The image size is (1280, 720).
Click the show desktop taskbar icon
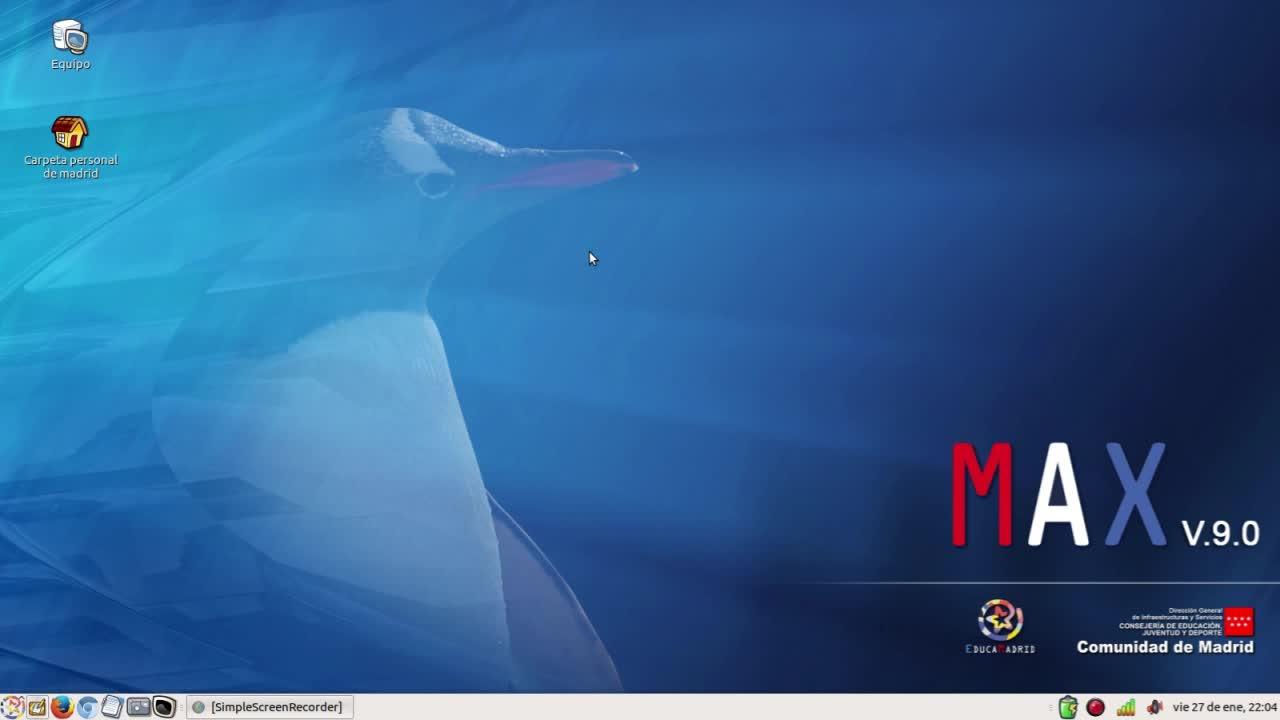pos(37,707)
